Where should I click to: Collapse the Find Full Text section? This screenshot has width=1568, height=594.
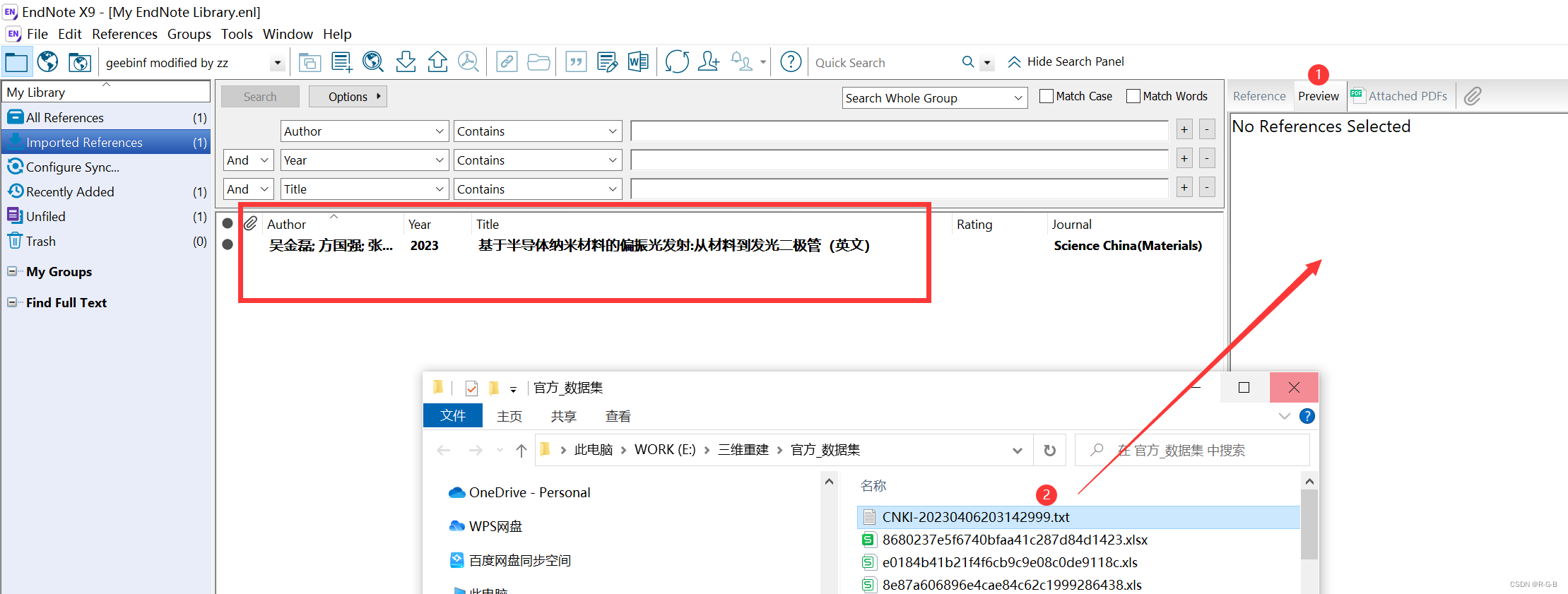[x=12, y=302]
